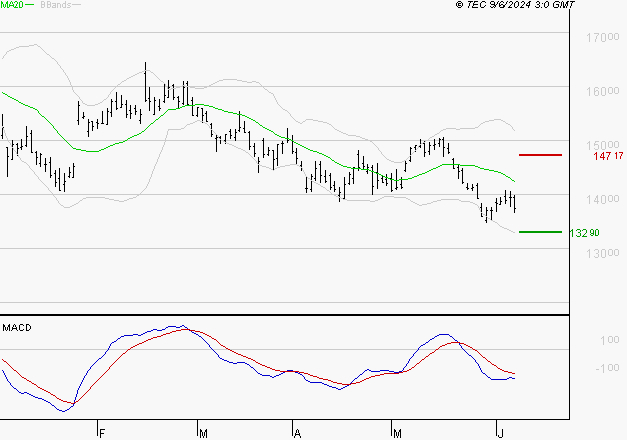This screenshot has width=627, height=440.
Task: Click the J month marker on time axis
Action: point(500,433)
